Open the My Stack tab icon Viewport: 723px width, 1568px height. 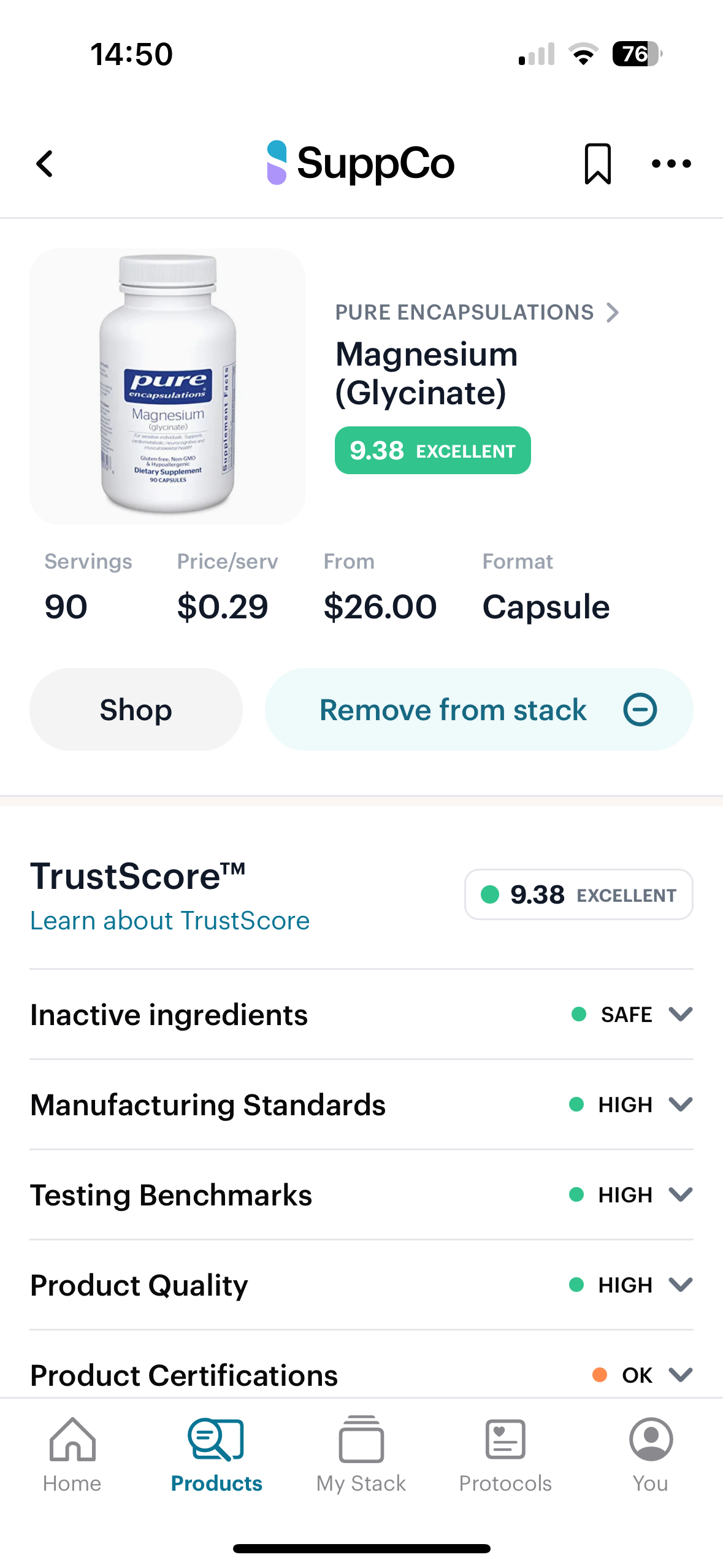coord(361,1439)
